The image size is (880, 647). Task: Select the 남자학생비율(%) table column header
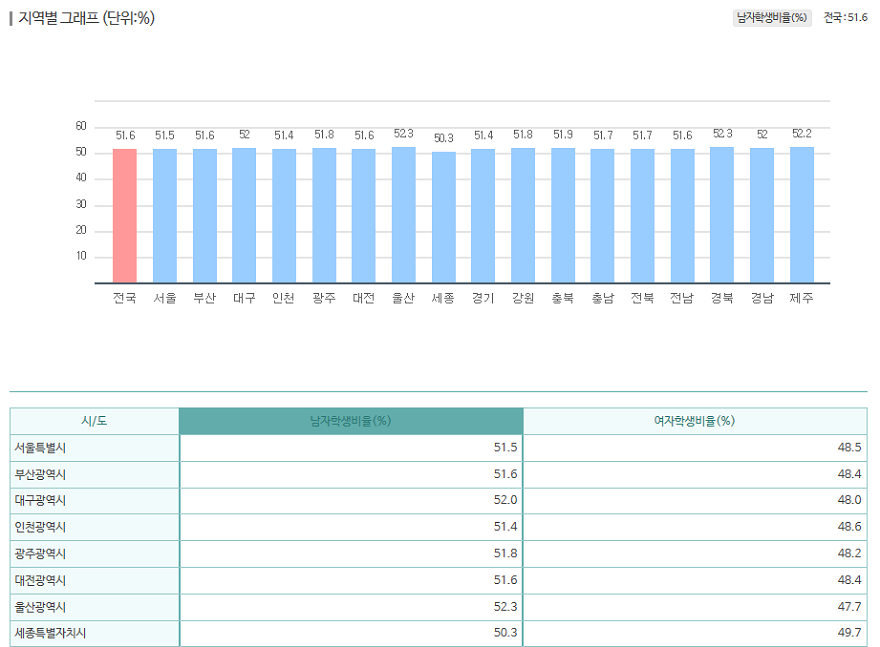click(350, 421)
